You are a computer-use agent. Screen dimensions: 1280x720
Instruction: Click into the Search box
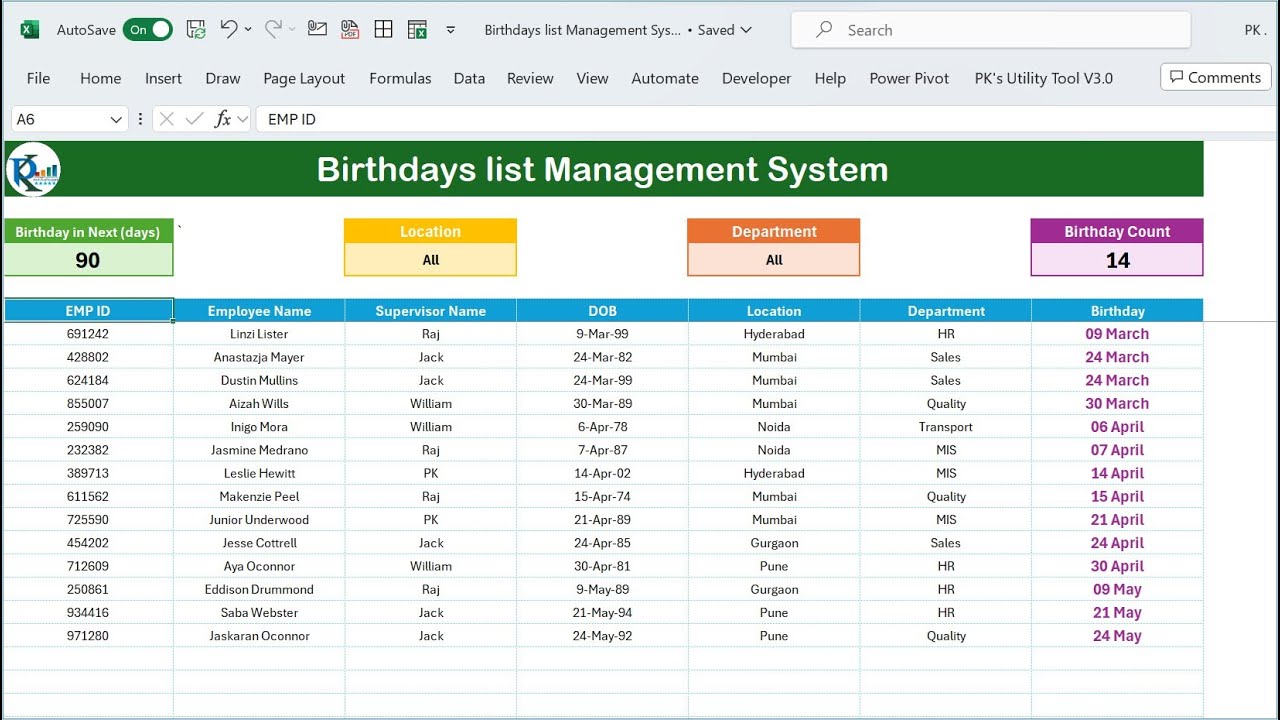(x=991, y=30)
